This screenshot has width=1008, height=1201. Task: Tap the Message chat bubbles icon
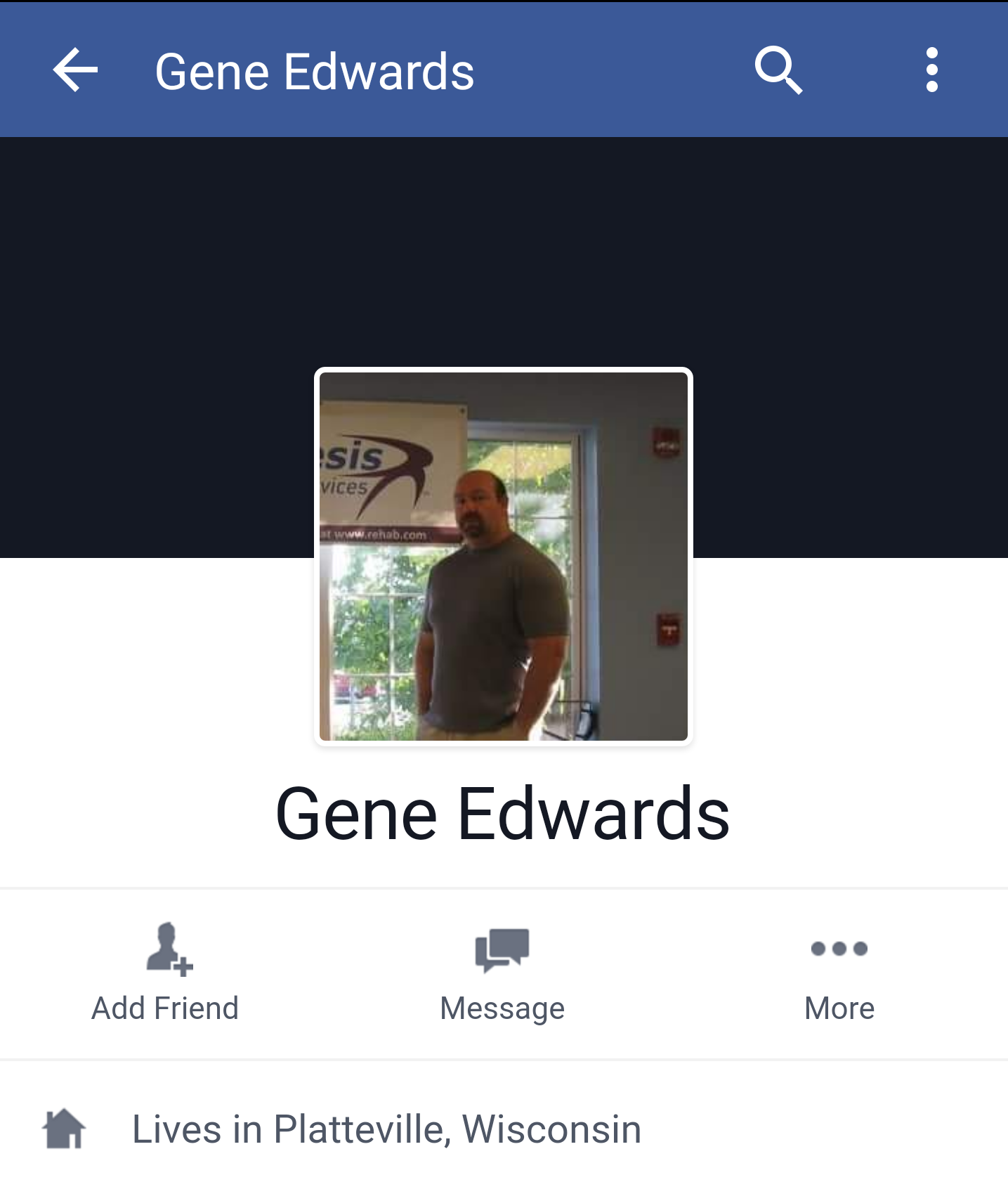(x=502, y=950)
